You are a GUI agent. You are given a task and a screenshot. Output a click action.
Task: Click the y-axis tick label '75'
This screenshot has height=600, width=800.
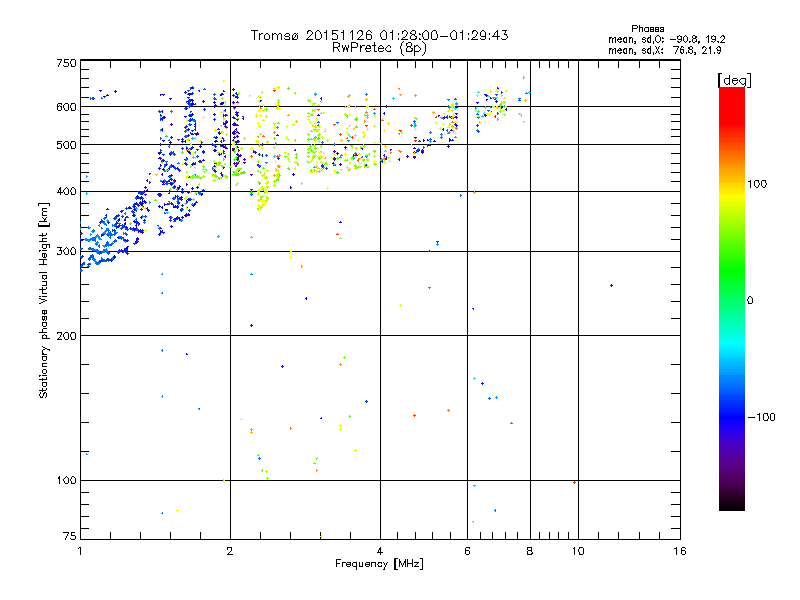(70, 536)
